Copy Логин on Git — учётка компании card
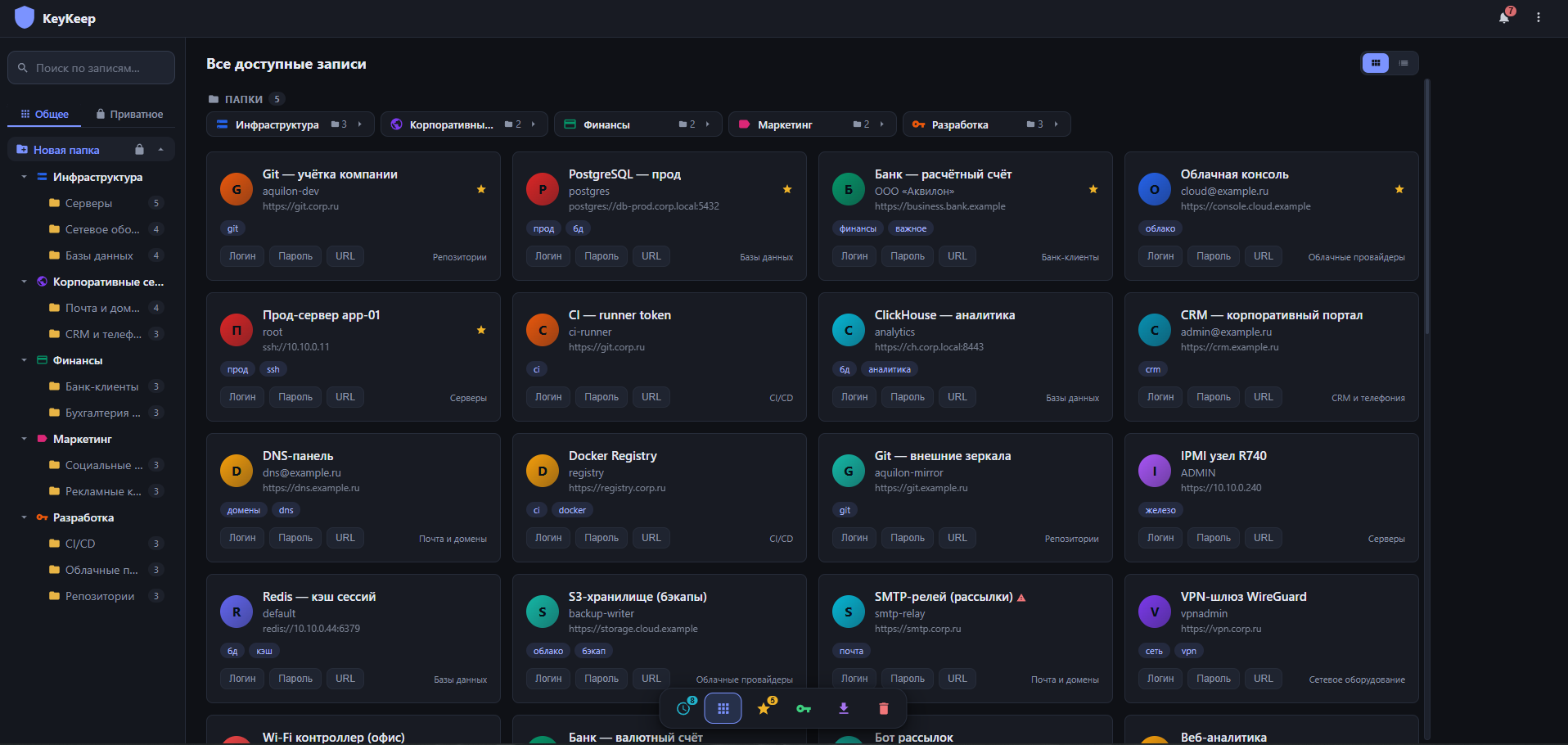Screen dimensions: 1568x745 click(x=242, y=256)
